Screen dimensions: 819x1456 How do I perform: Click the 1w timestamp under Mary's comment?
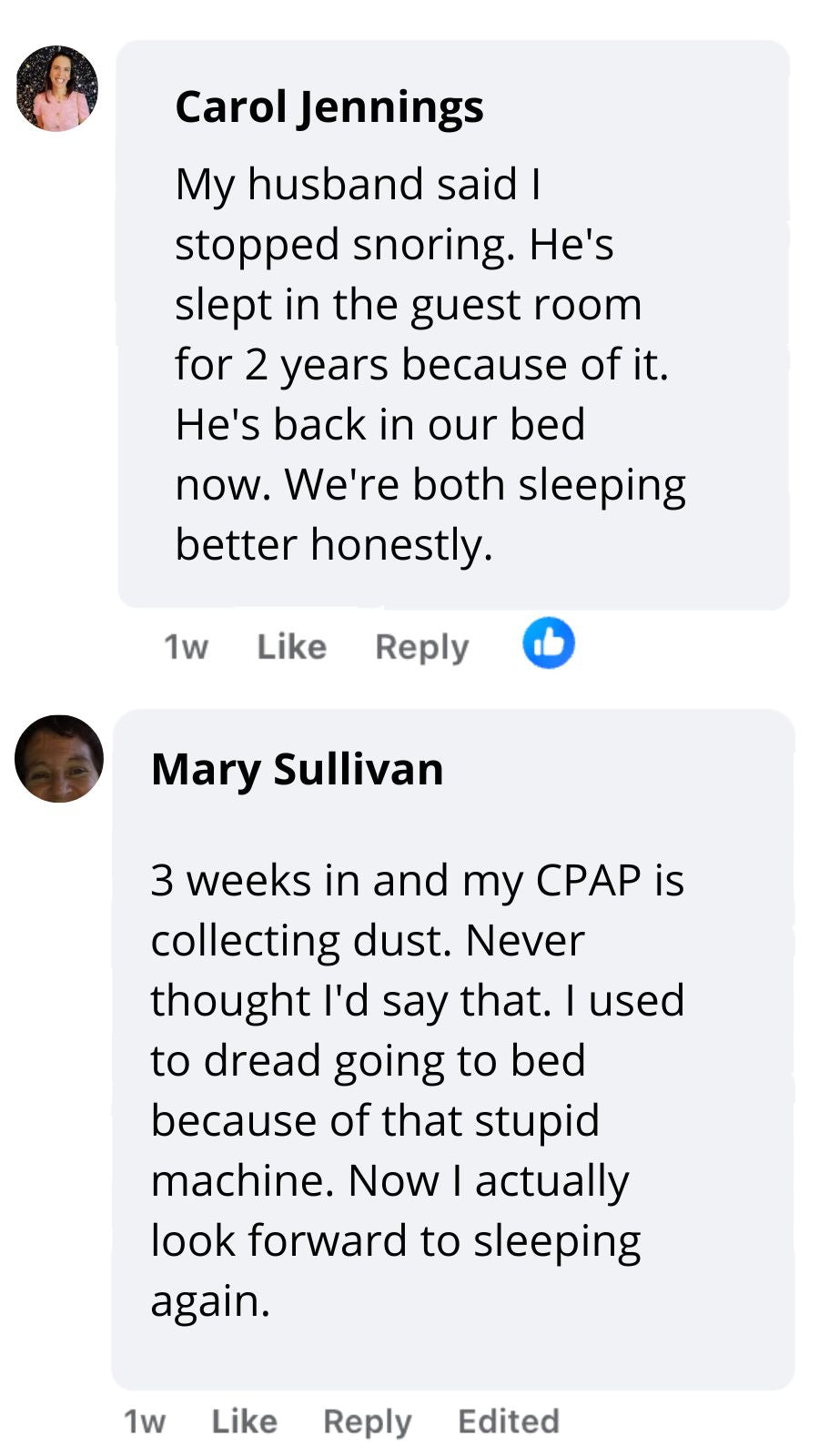coord(145,1421)
